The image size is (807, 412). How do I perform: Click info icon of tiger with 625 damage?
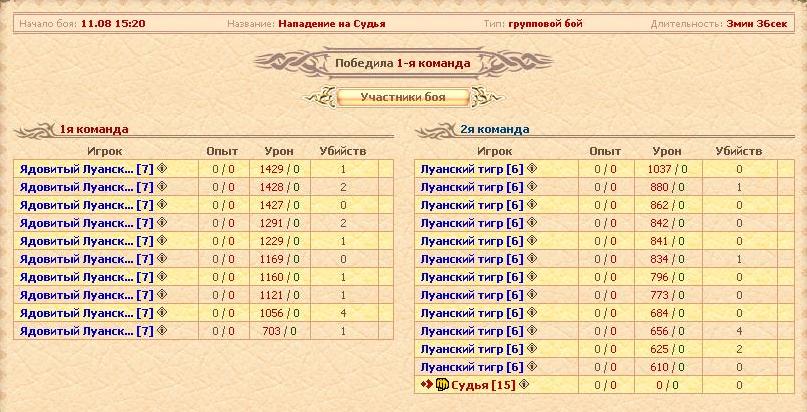532,348
